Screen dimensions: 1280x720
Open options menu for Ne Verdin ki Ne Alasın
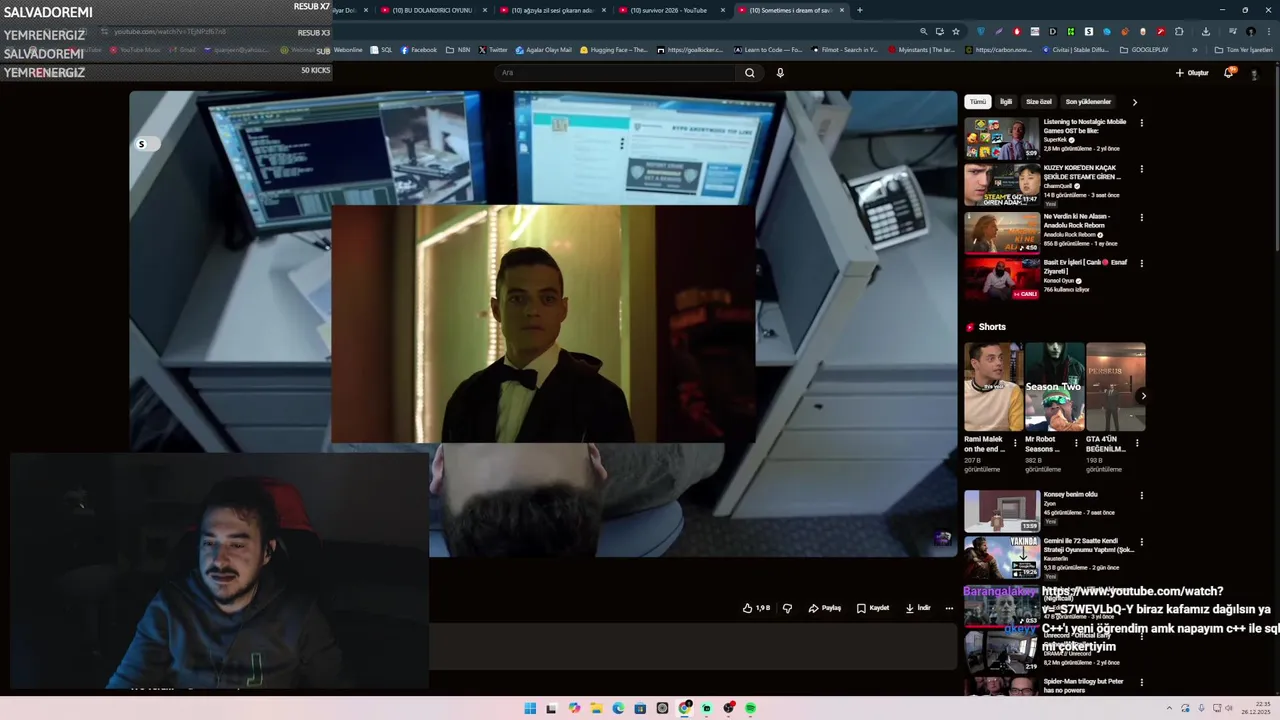[x=1141, y=217]
